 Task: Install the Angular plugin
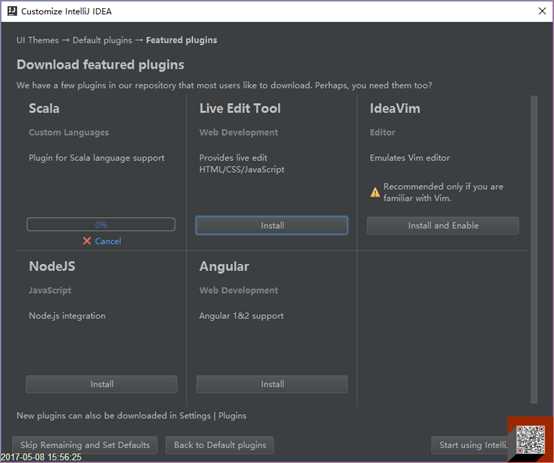272,384
